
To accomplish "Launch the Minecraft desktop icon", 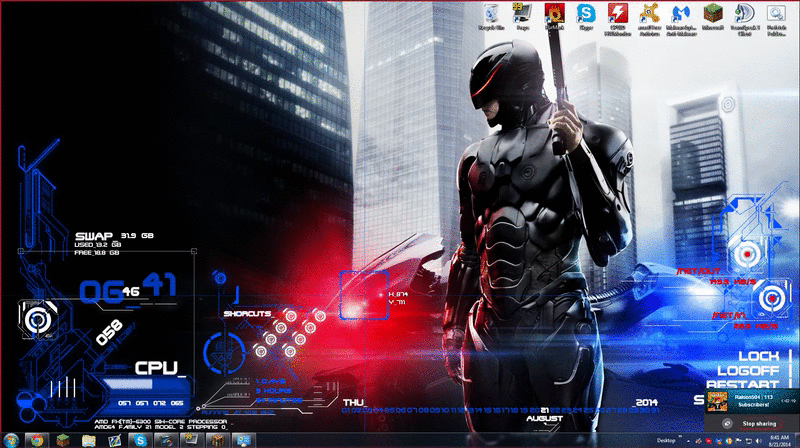I will (x=713, y=17).
